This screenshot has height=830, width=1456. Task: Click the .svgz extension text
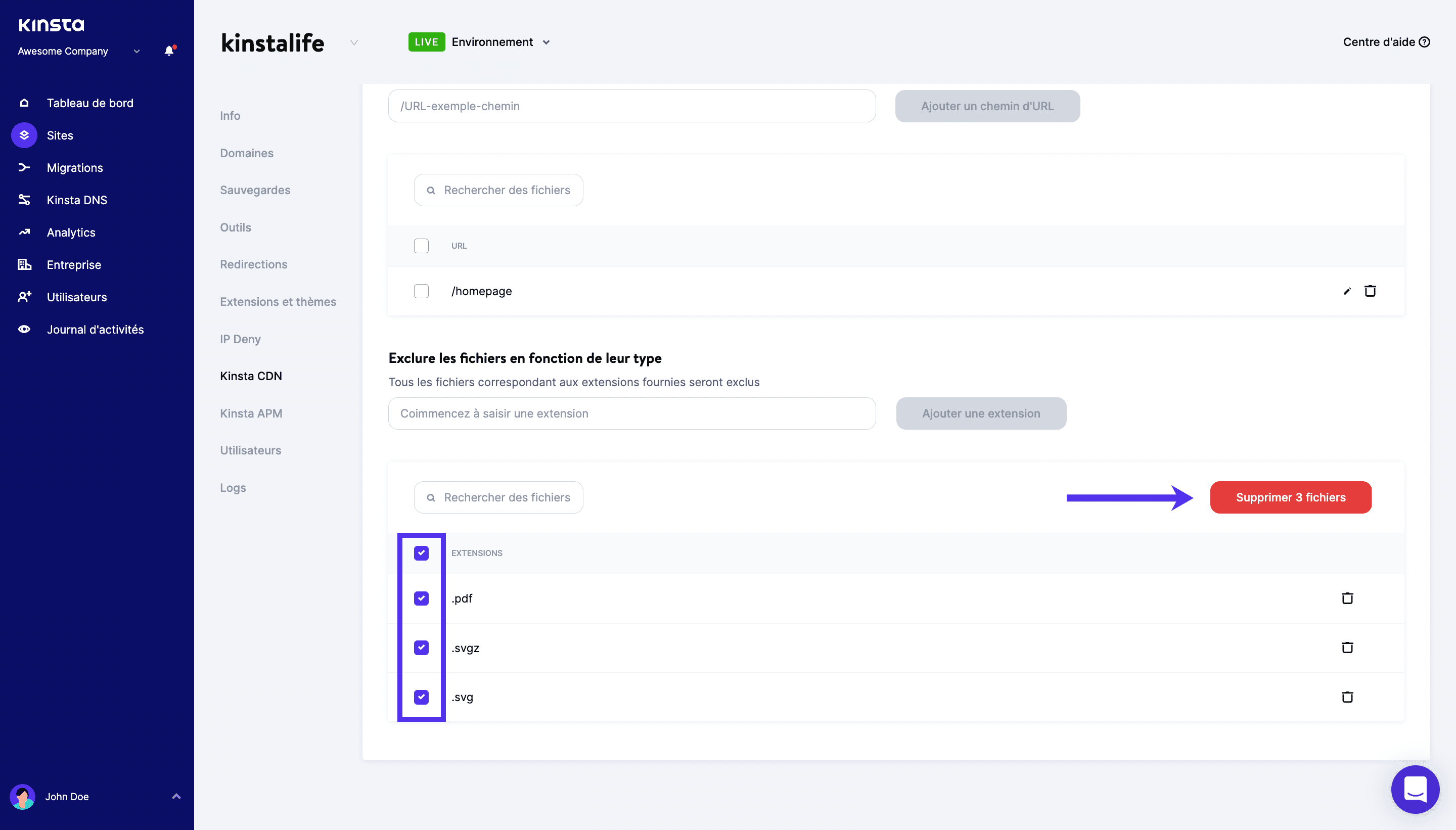pos(465,648)
